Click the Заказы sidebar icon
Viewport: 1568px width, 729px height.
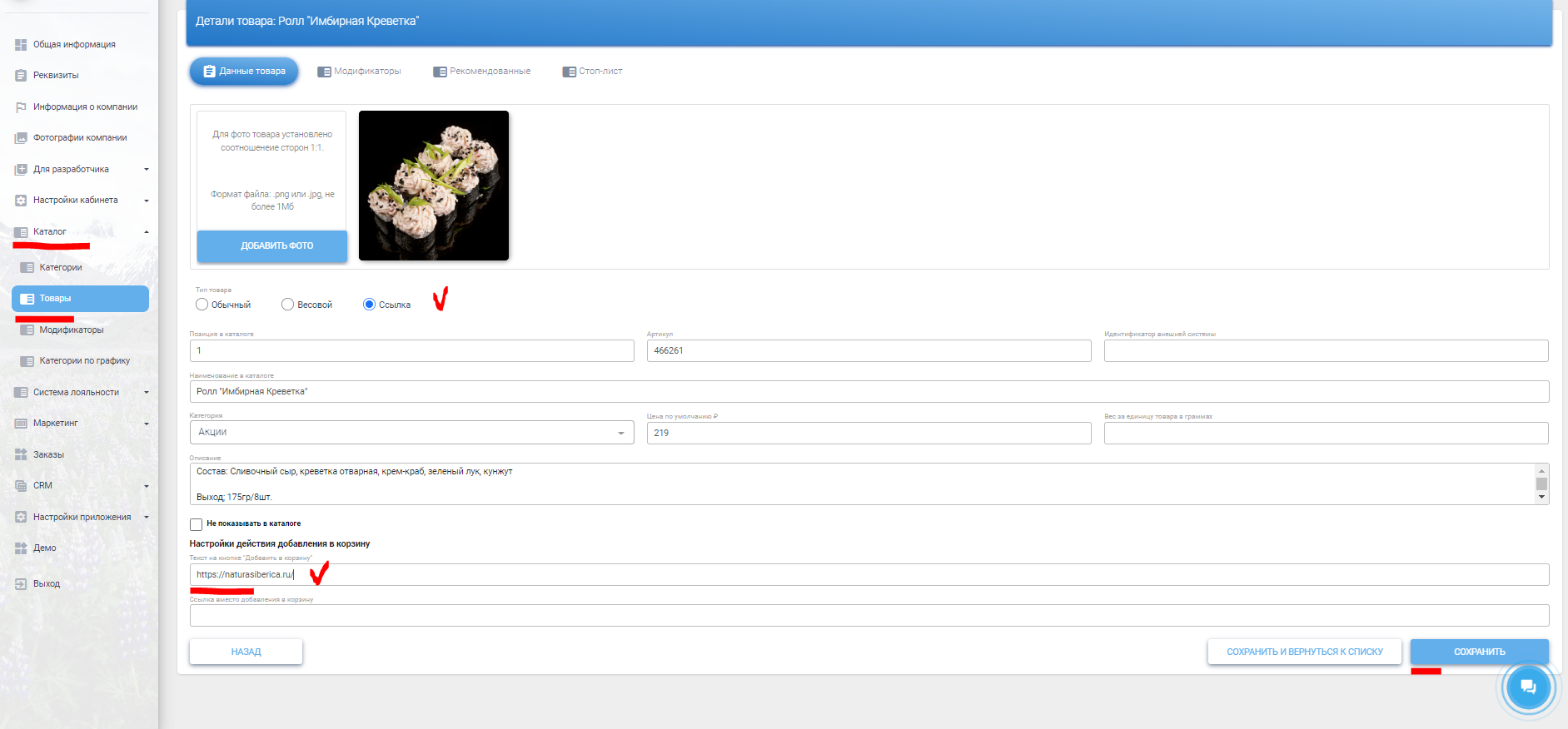(x=21, y=454)
